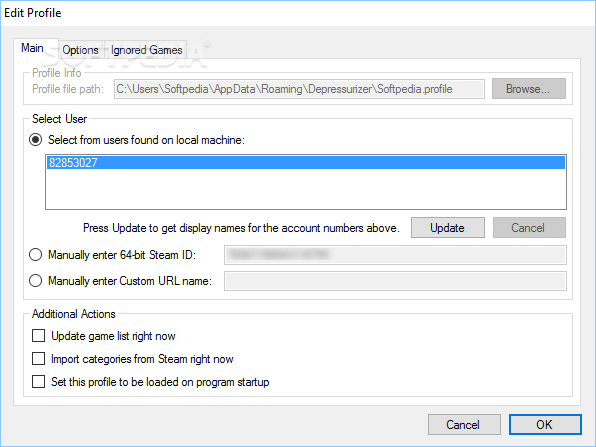Click the Custom URL name input field
596x447 pixels.
click(395, 281)
